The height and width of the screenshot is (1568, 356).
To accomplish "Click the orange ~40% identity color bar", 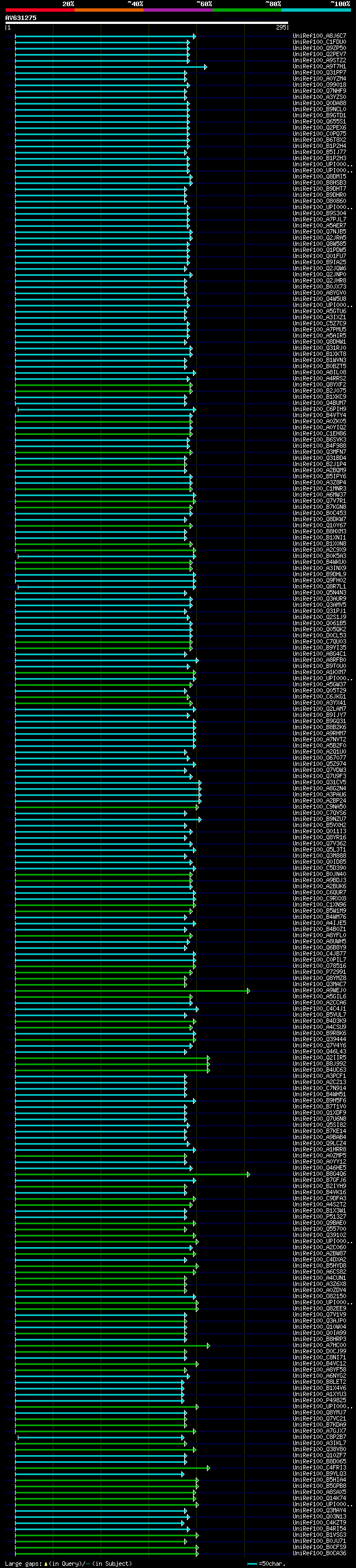I will 109,10.
